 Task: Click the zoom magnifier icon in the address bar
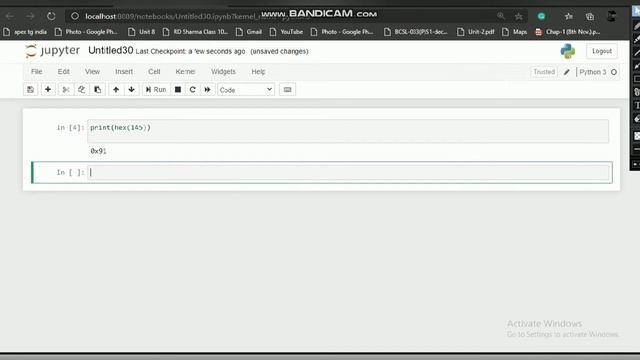[501, 16]
